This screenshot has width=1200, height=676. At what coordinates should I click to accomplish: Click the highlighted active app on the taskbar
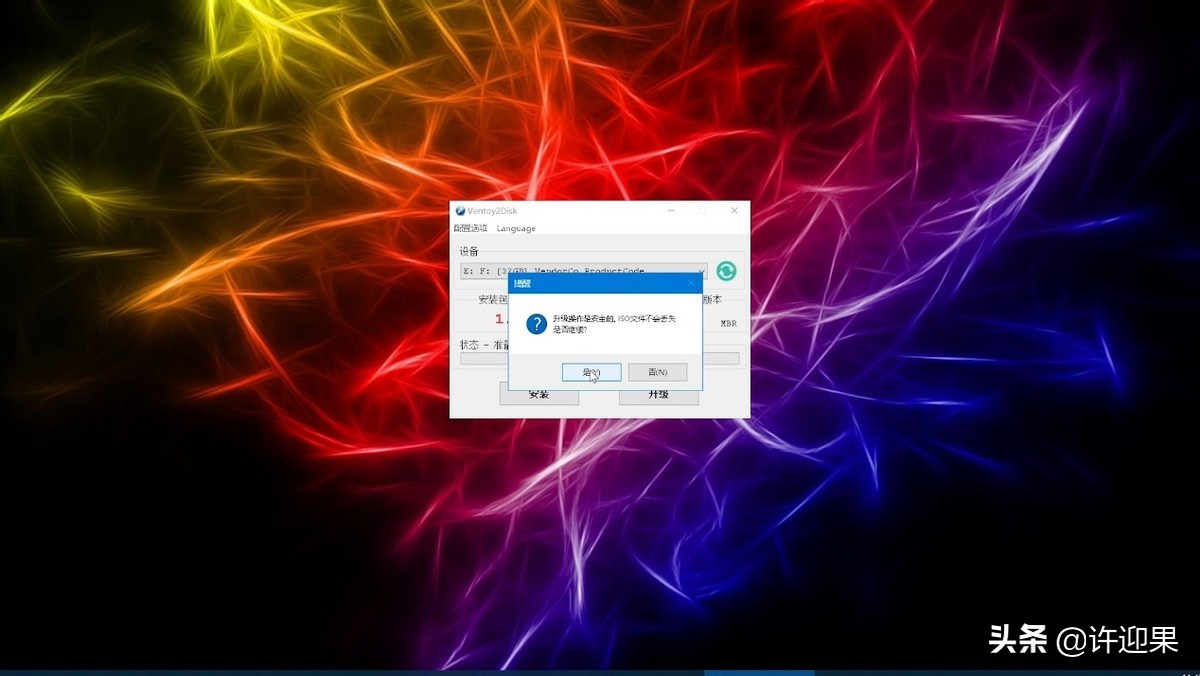tap(758, 672)
